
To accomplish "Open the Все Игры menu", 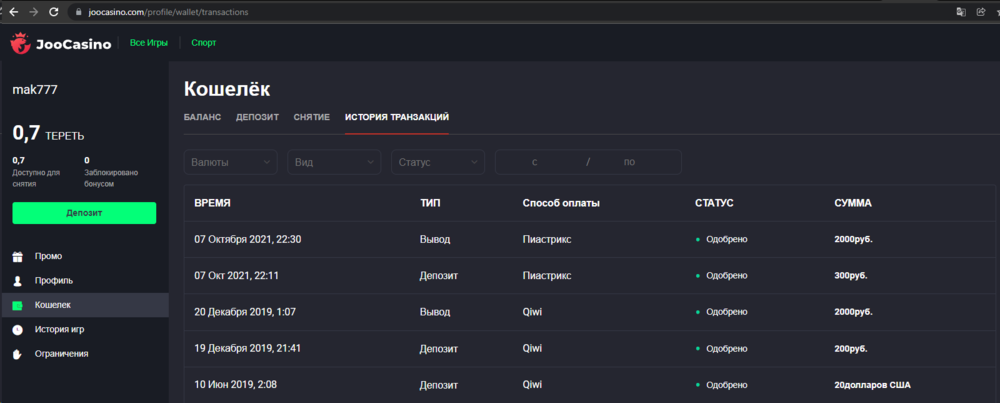I will pos(149,43).
